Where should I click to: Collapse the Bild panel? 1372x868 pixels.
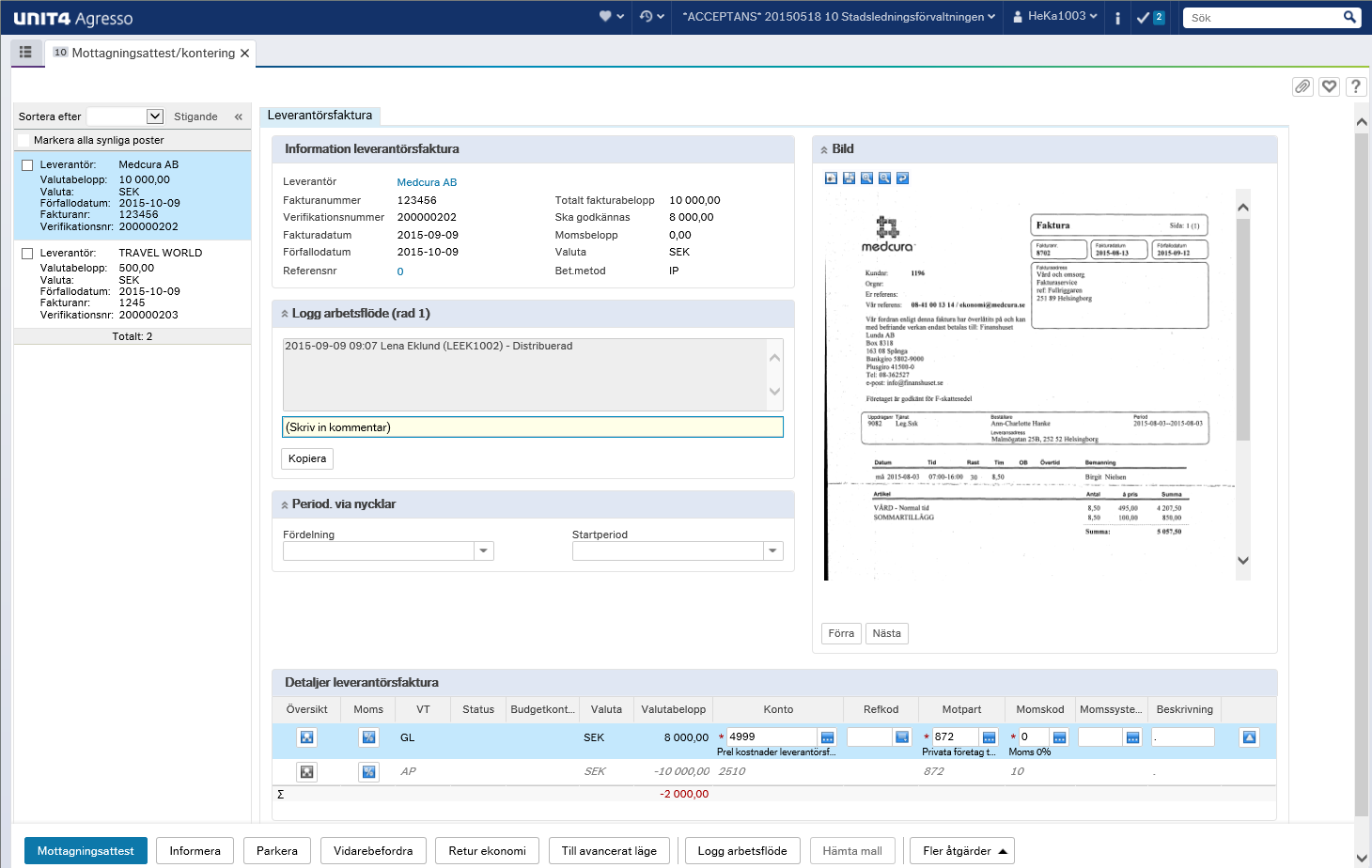[x=824, y=149]
